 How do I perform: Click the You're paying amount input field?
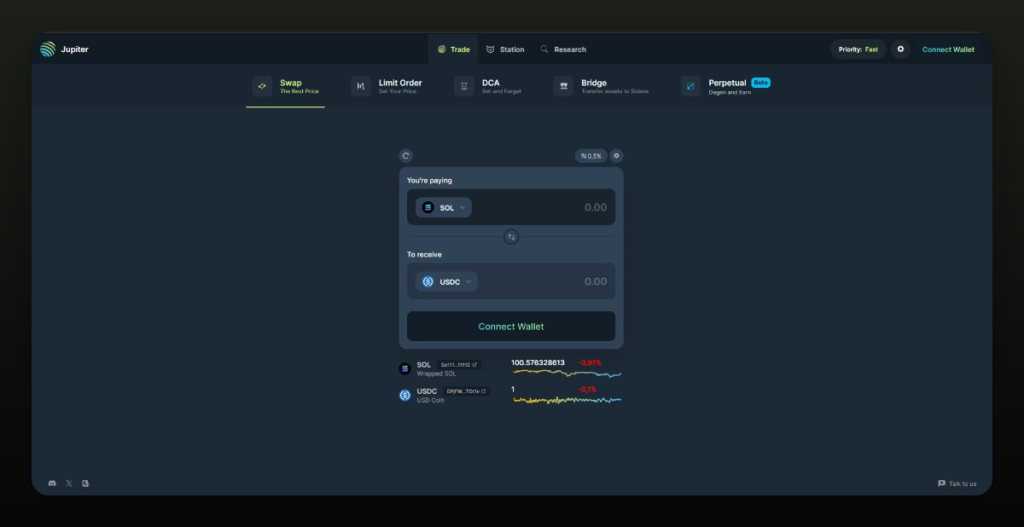tap(560, 208)
